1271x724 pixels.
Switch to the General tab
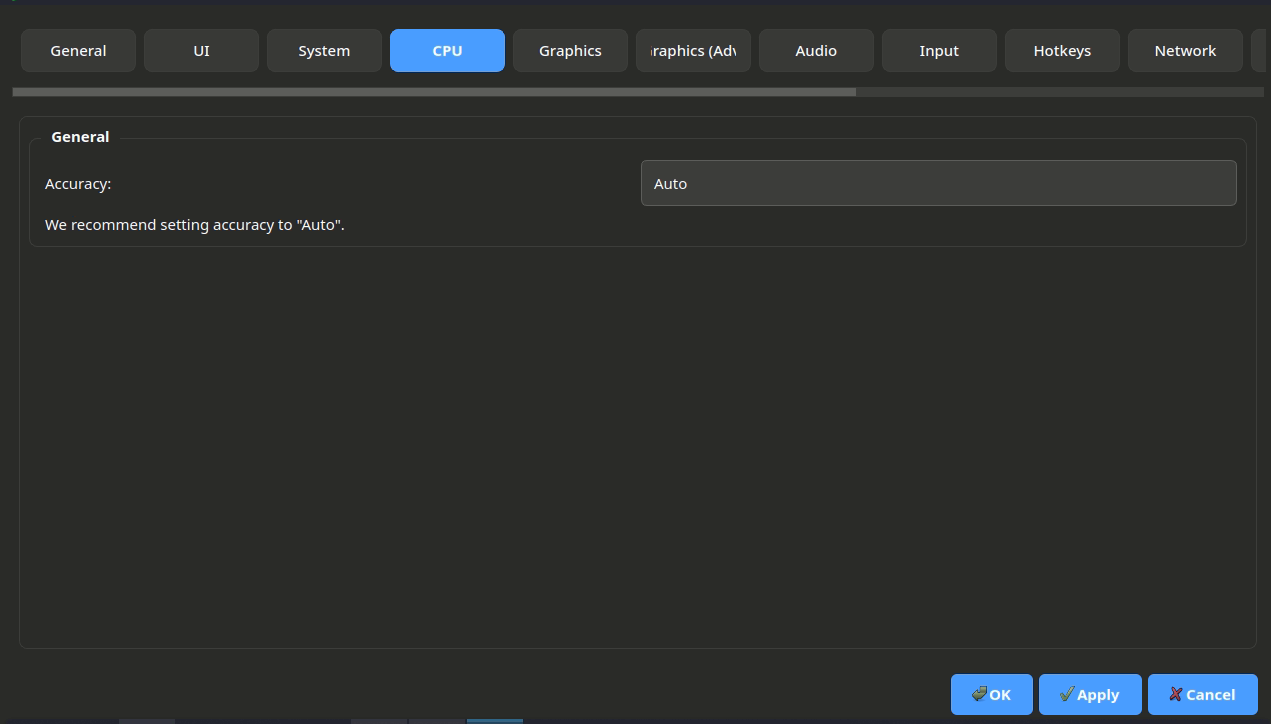click(78, 51)
